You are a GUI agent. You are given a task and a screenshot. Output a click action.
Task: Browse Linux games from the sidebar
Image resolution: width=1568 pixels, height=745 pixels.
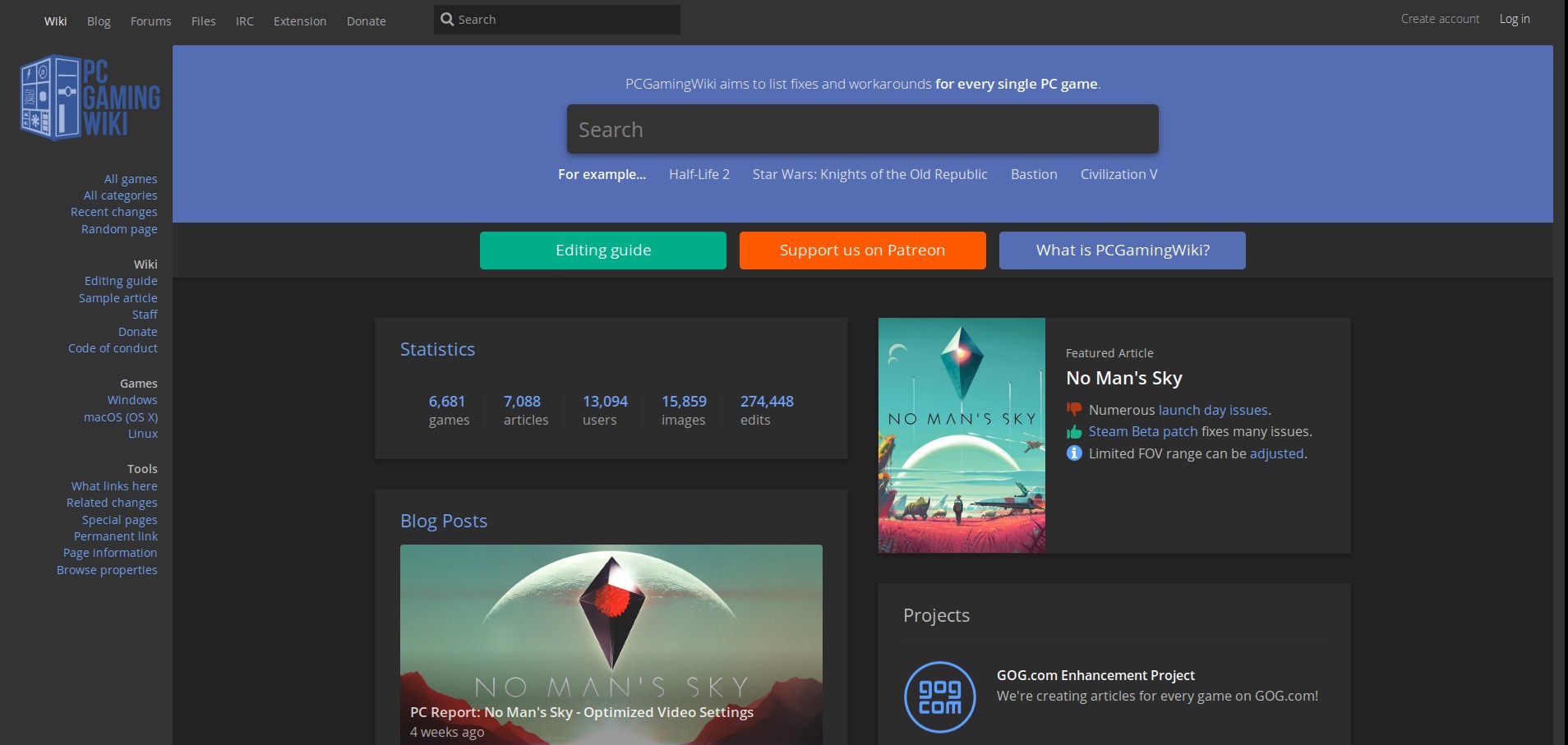143,434
